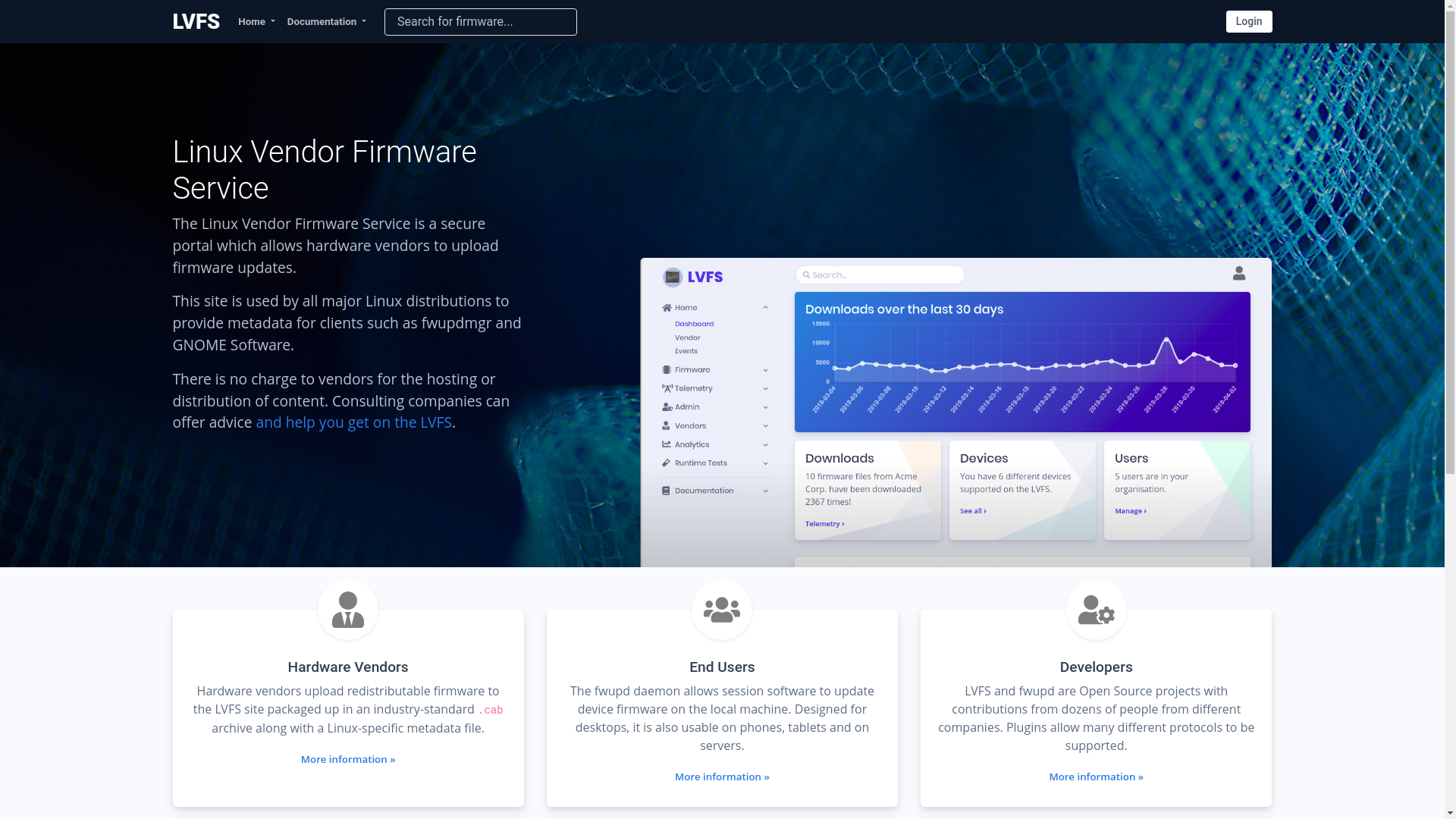The width and height of the screenshot is (1456, 819).
Task: Open More information under Hardware Vendors
Action: click(348, 759)
